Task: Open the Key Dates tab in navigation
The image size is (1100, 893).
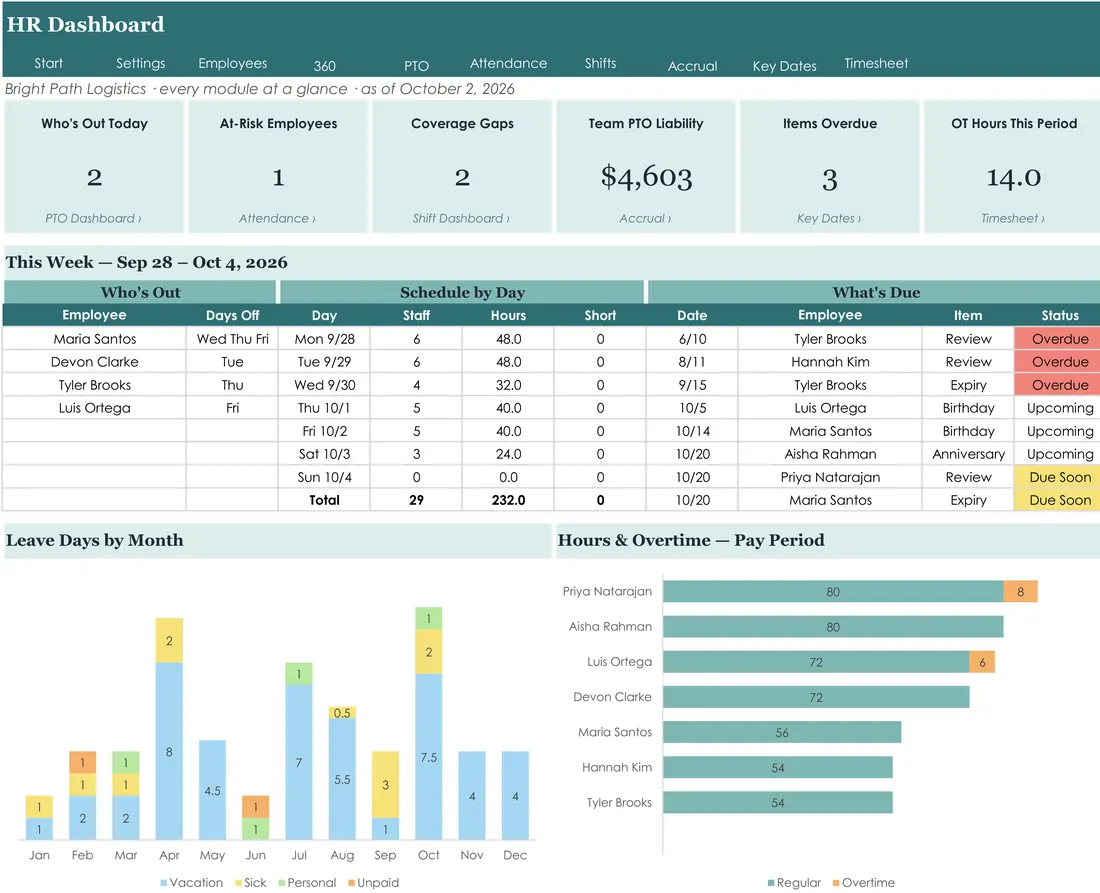Action: coord(784,66)
